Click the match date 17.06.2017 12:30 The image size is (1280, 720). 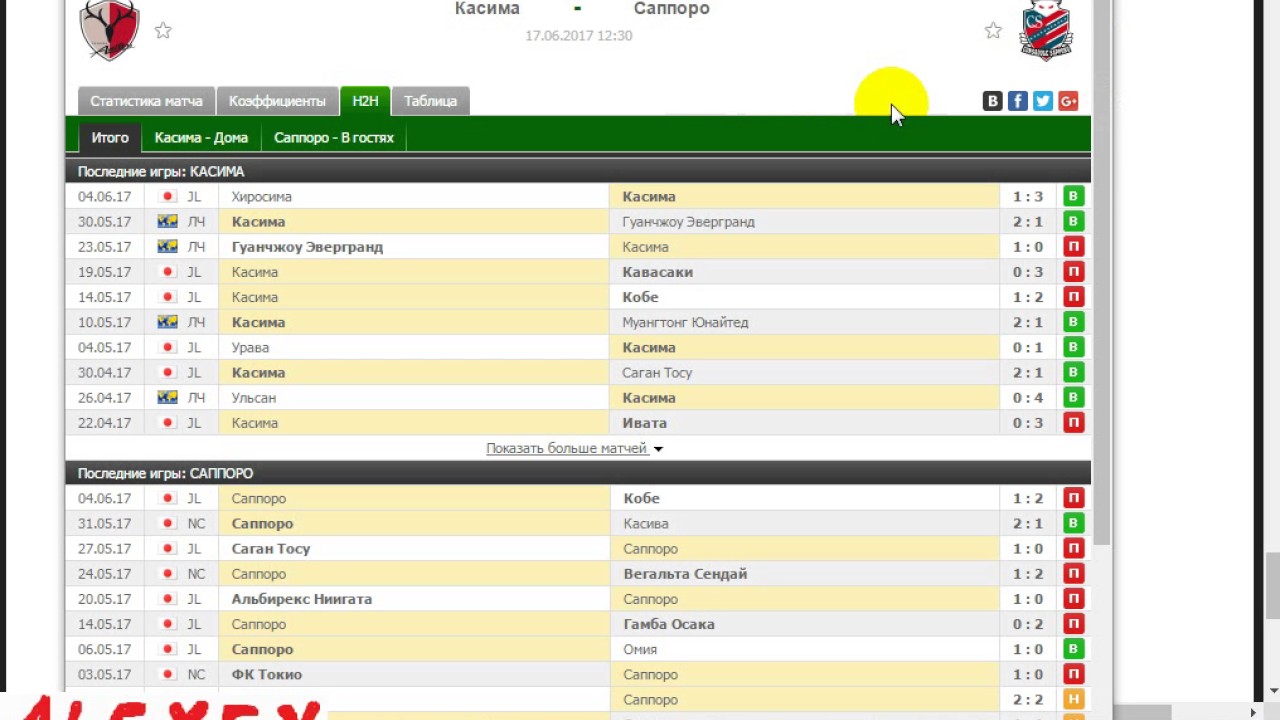[578, 36]
